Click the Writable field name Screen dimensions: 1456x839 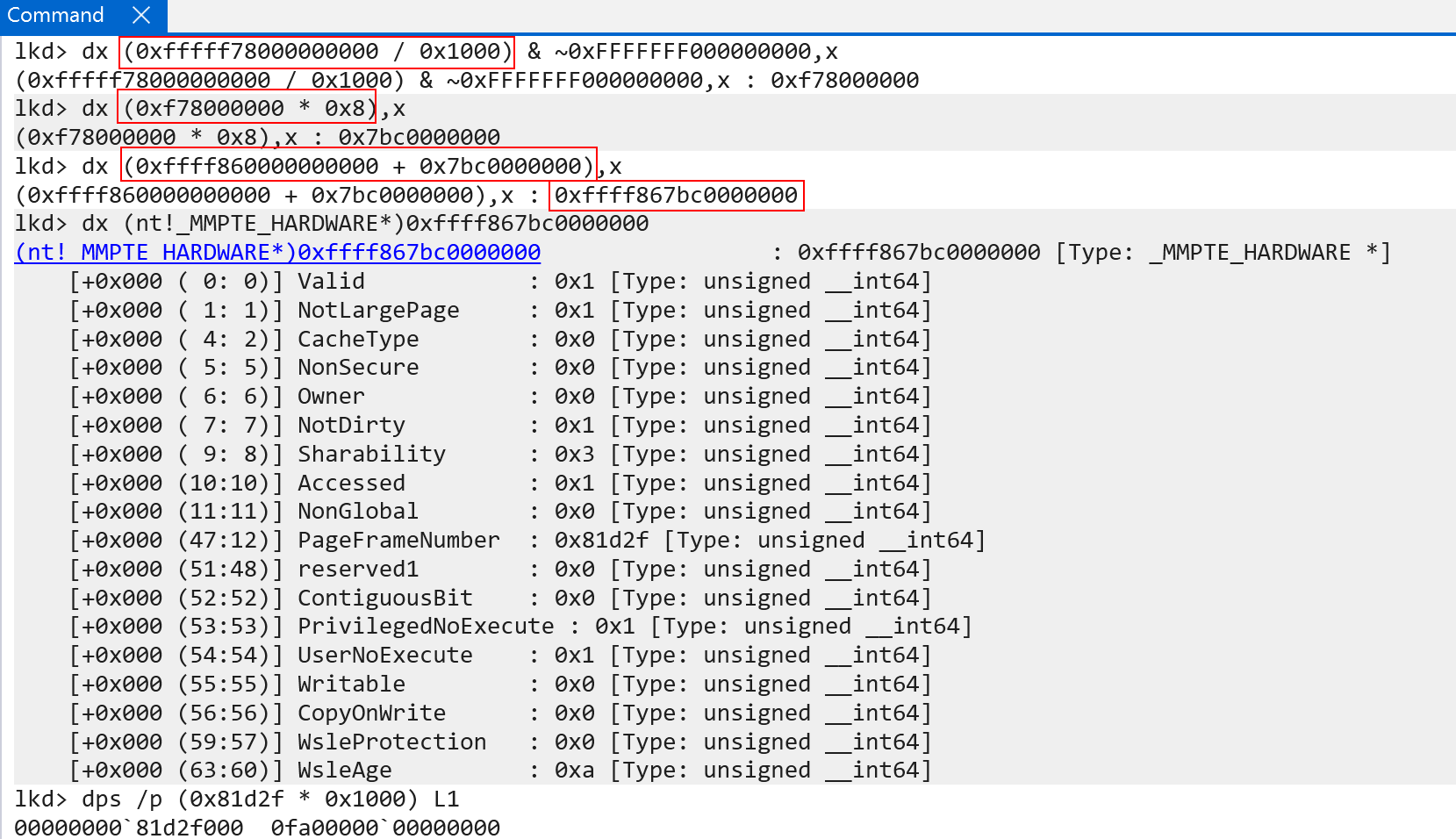pyautogui.click(x=351, y=685)
